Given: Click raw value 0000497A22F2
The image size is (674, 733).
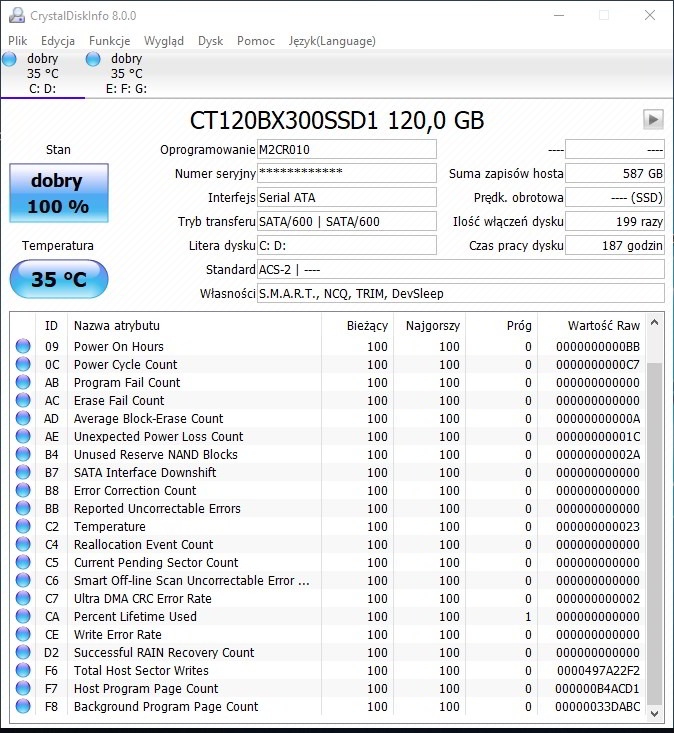Looking at the screenshot, I should pos(598,670).
